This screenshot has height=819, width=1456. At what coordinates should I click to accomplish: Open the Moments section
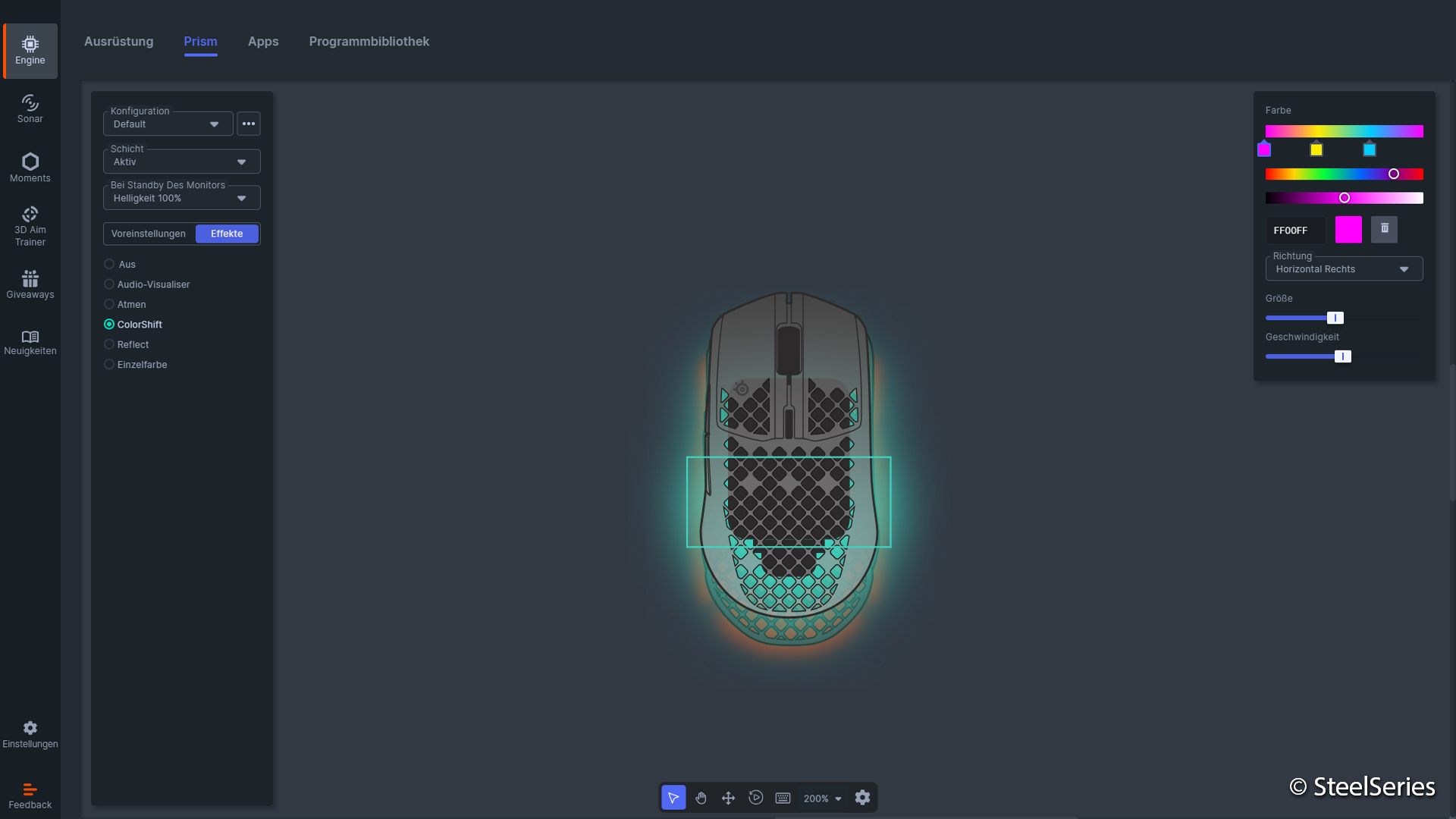click(x=30, y=168)
